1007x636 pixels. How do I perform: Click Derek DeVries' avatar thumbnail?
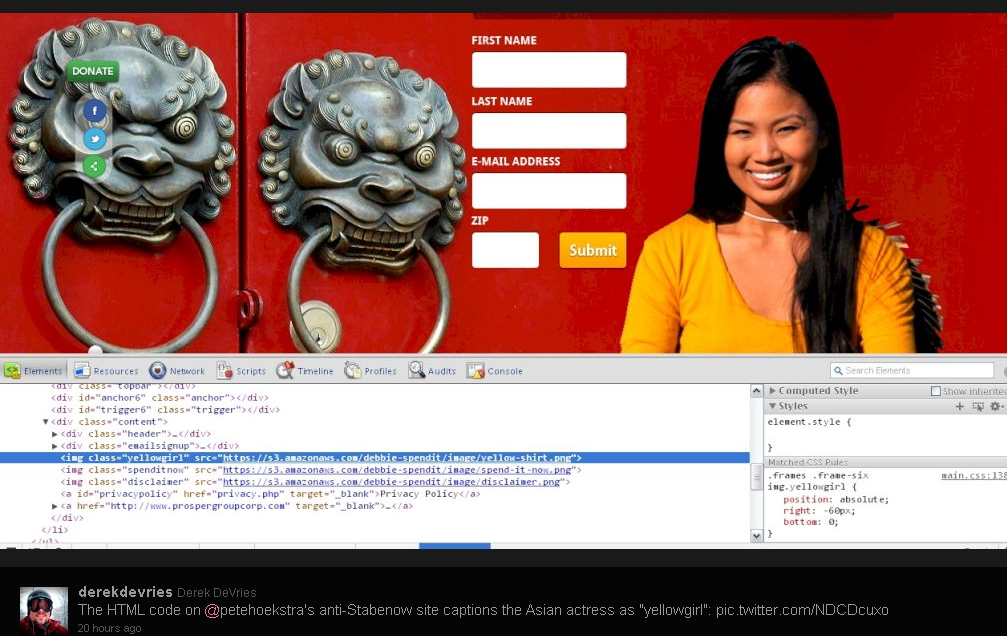point(44,610)
